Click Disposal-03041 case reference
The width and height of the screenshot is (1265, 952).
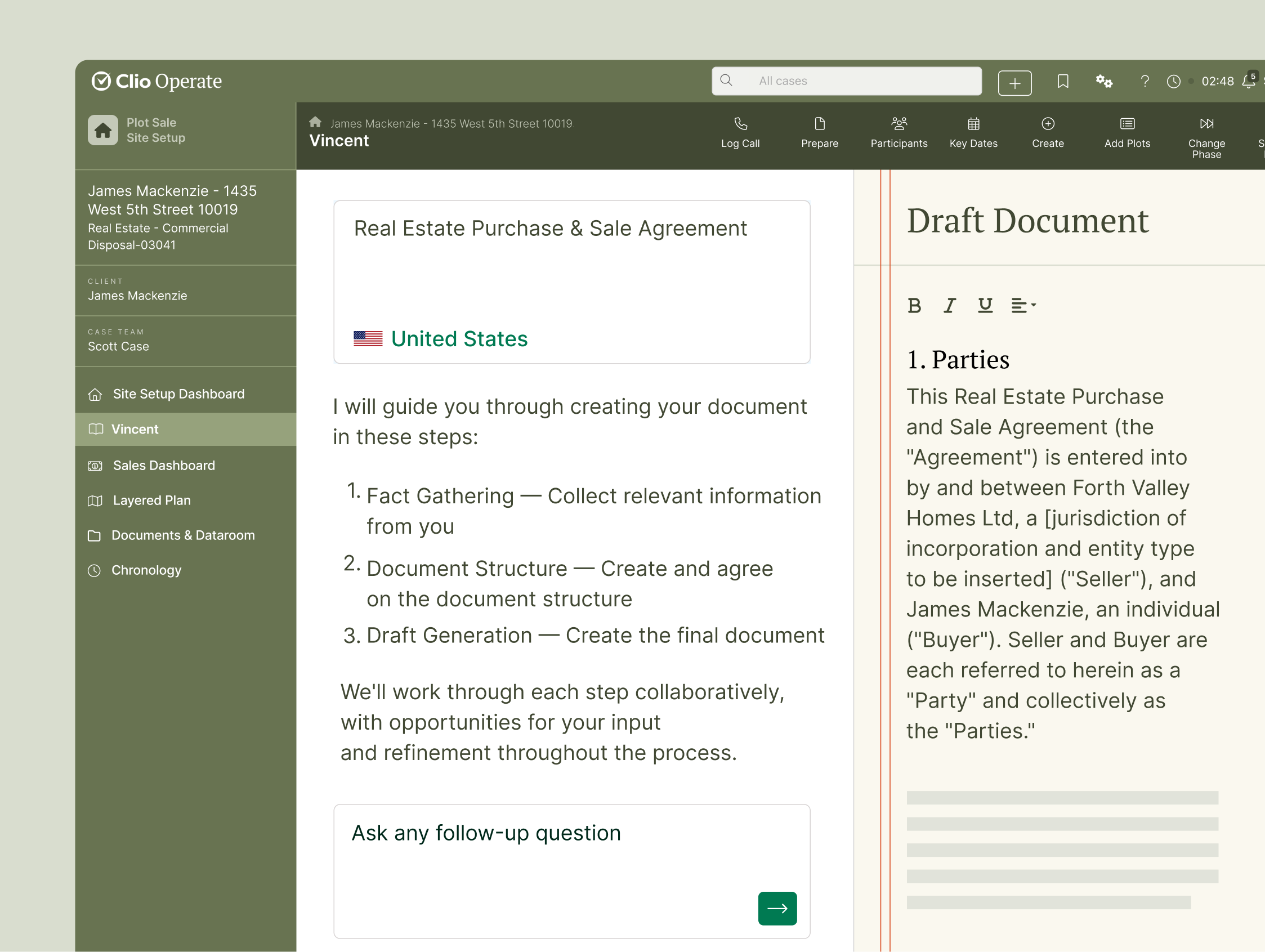(x=132, y=245)
